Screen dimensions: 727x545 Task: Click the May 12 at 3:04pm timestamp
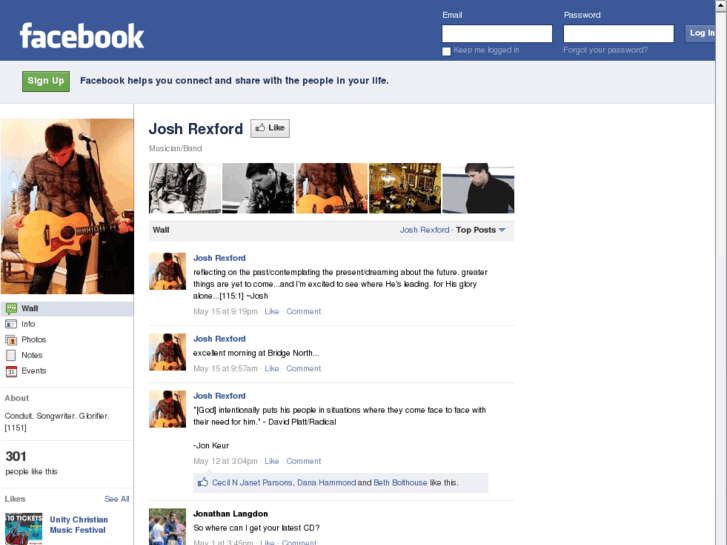tap(225, 461)
